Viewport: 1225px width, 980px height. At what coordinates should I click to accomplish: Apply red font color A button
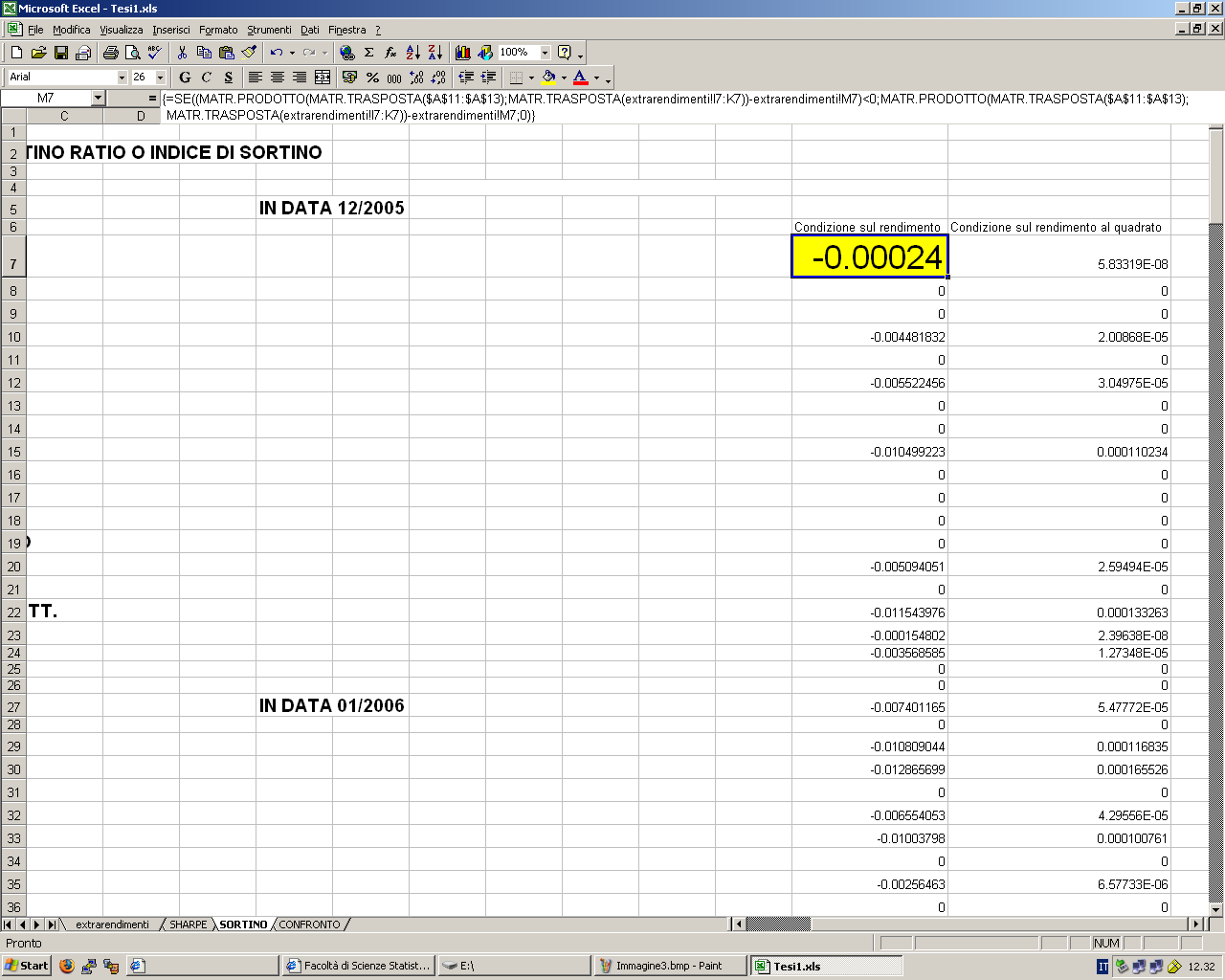[x=580, y=78]
